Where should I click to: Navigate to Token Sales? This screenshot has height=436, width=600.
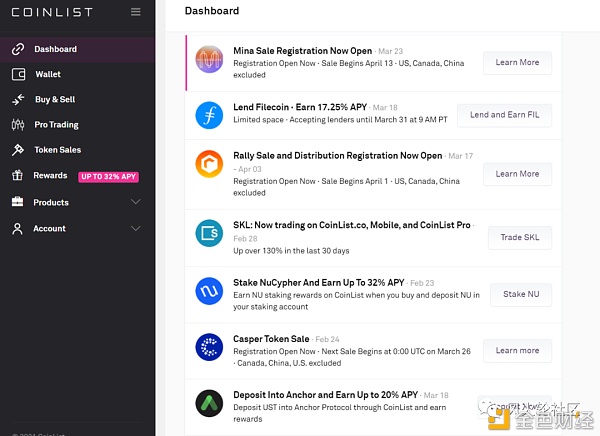[57, 150]
